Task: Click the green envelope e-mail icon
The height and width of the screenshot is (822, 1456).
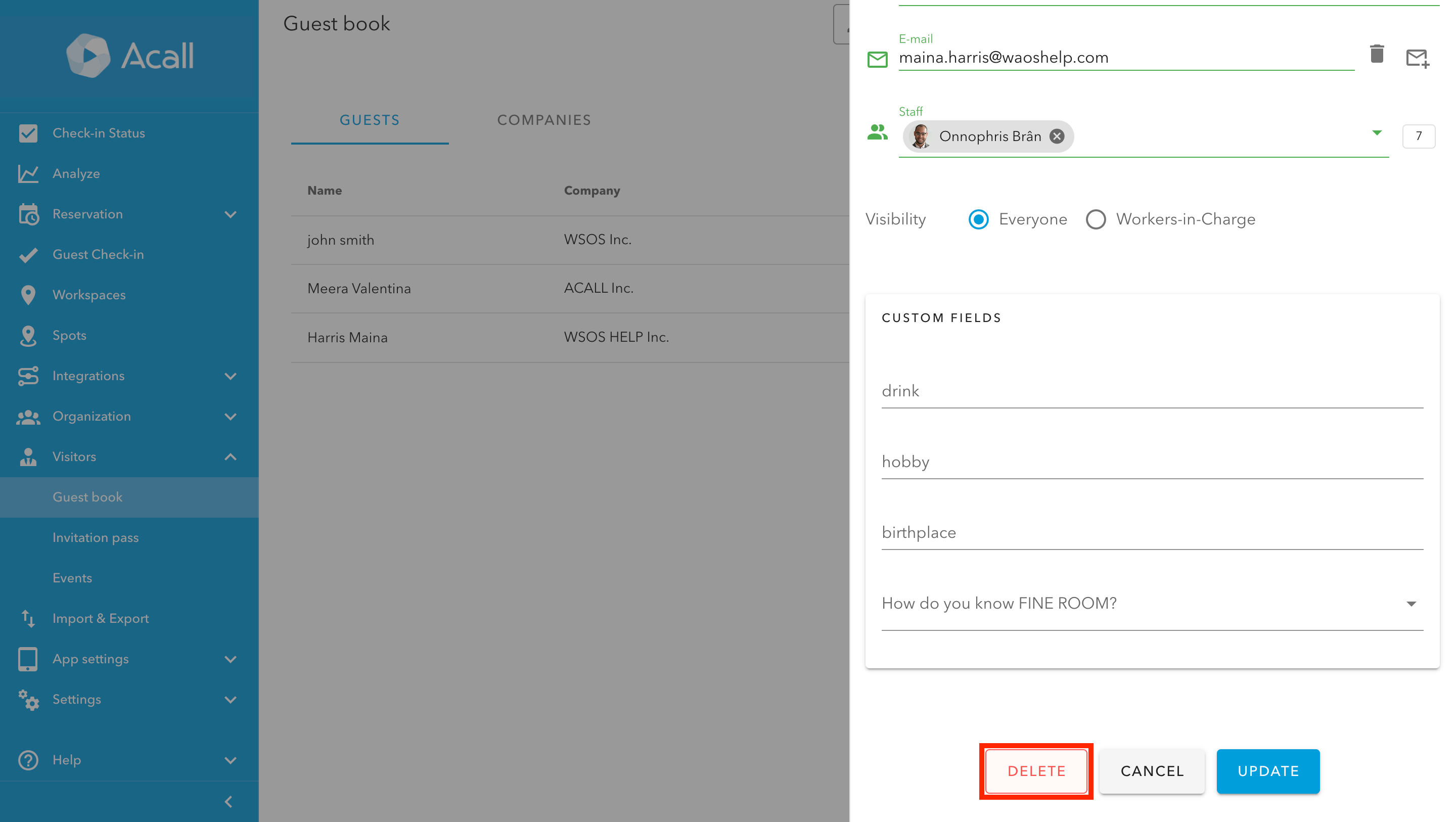Action: (878, 59)
